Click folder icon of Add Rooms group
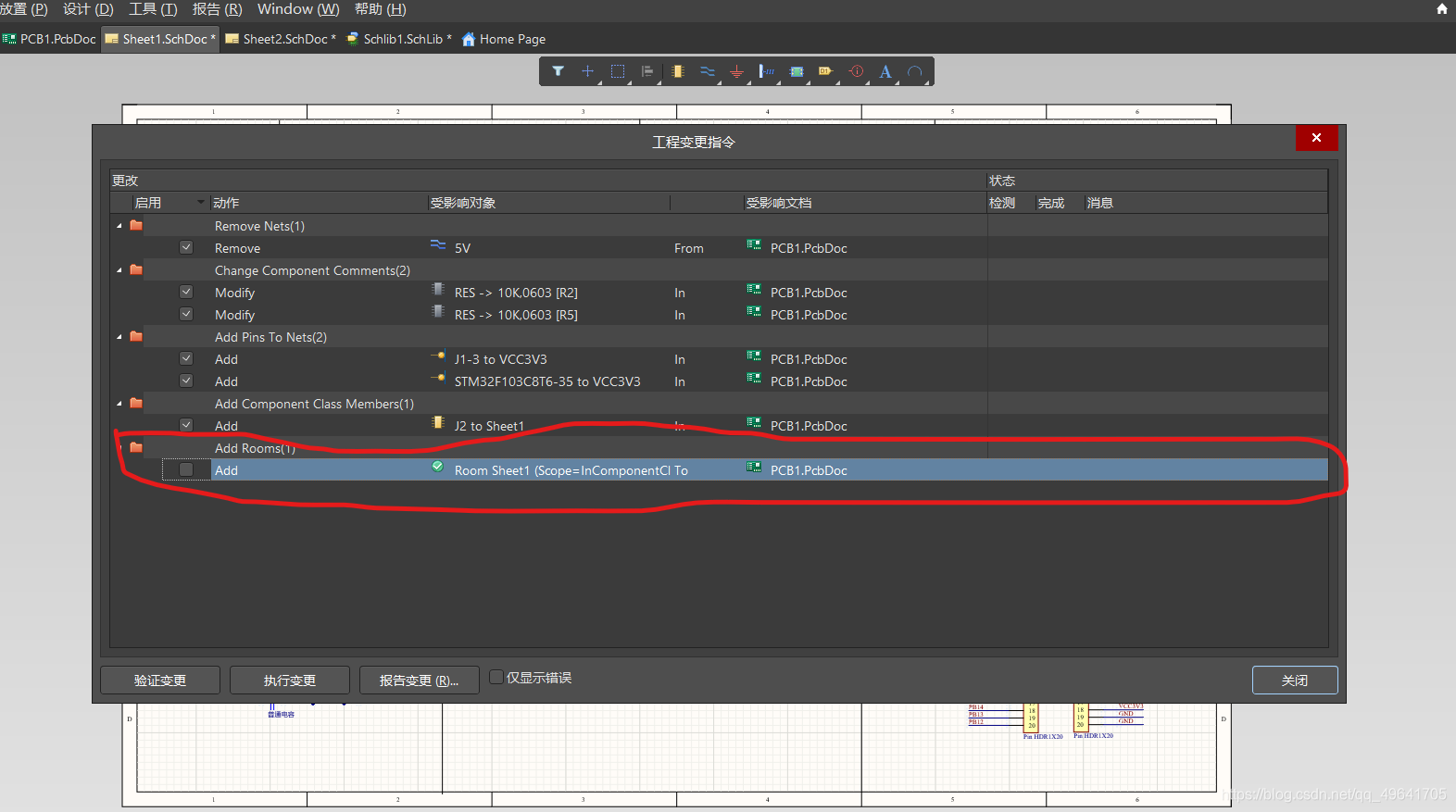This screenshot has height=812, width=1456. click(136, 447)
